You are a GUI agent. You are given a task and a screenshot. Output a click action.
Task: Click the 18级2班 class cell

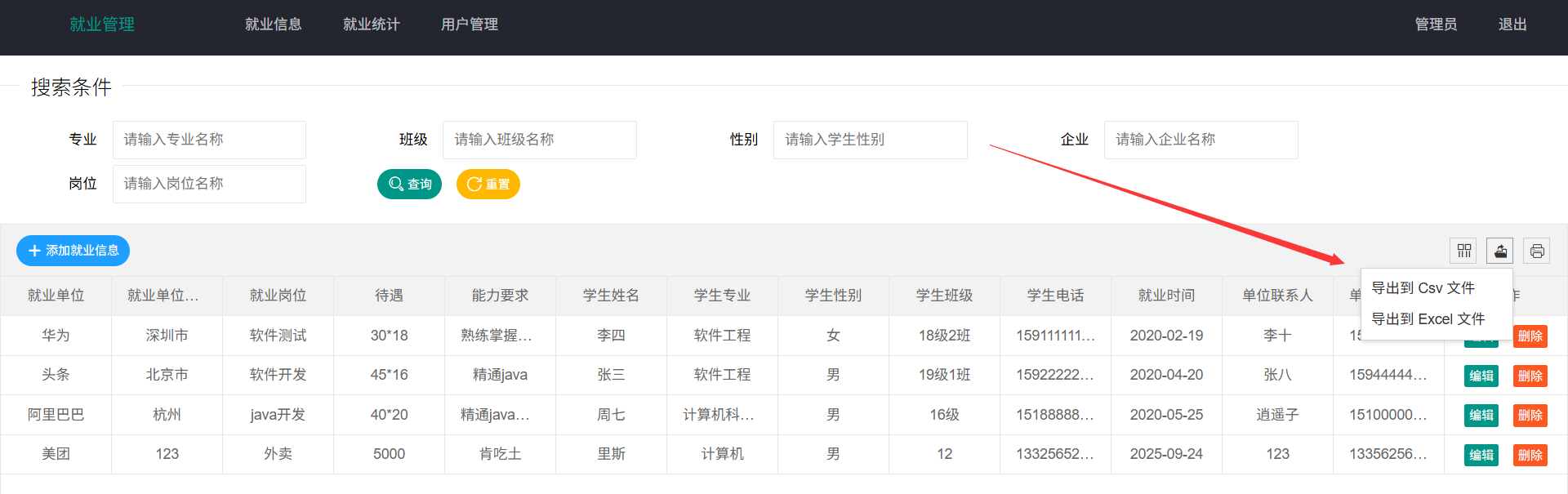pos(945,336)
